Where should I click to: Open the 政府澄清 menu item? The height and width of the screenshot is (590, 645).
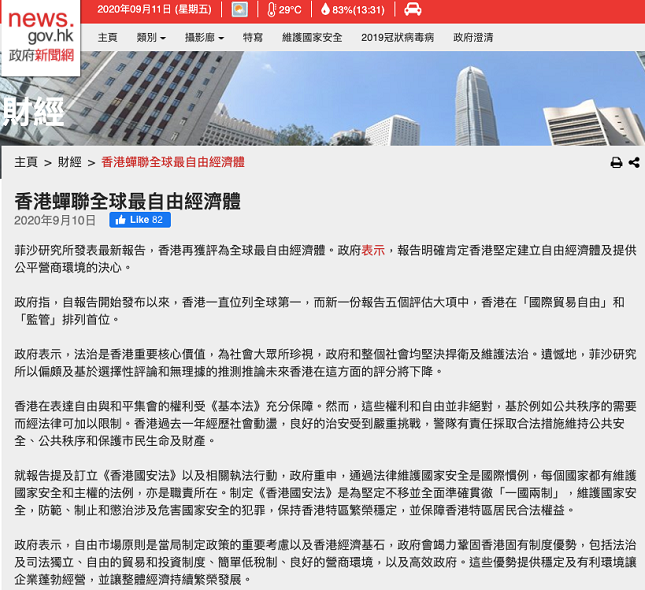[x=473, y=37]
